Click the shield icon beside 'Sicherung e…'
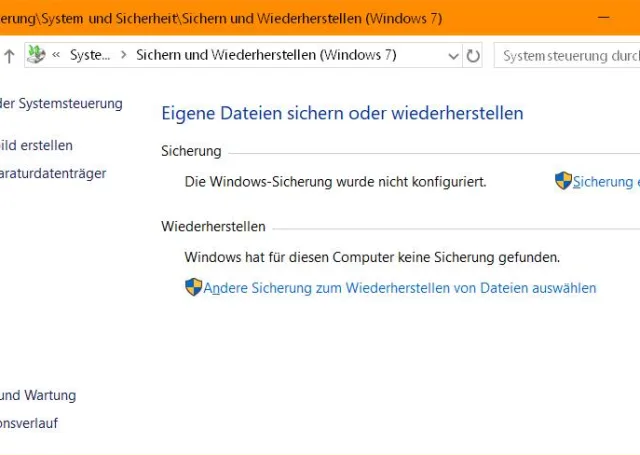Image resolution: width=640 pixels, height=455 pixels. tap(564, 181)
